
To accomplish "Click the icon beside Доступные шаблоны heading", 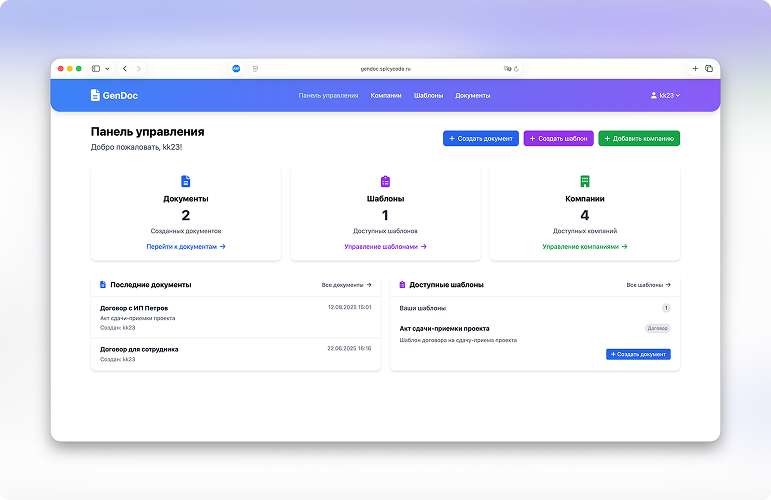I will pos(402,285).
